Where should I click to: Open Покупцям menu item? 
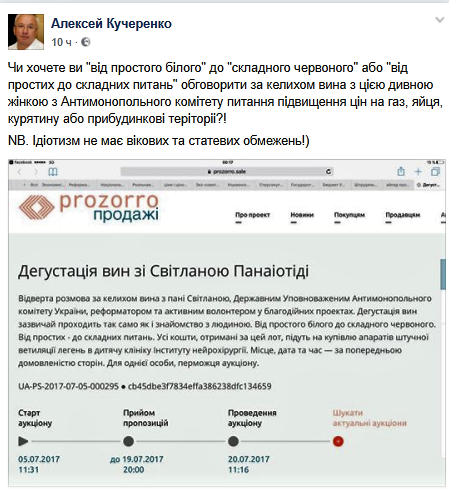pyautogui.click(x=349, y=215)
